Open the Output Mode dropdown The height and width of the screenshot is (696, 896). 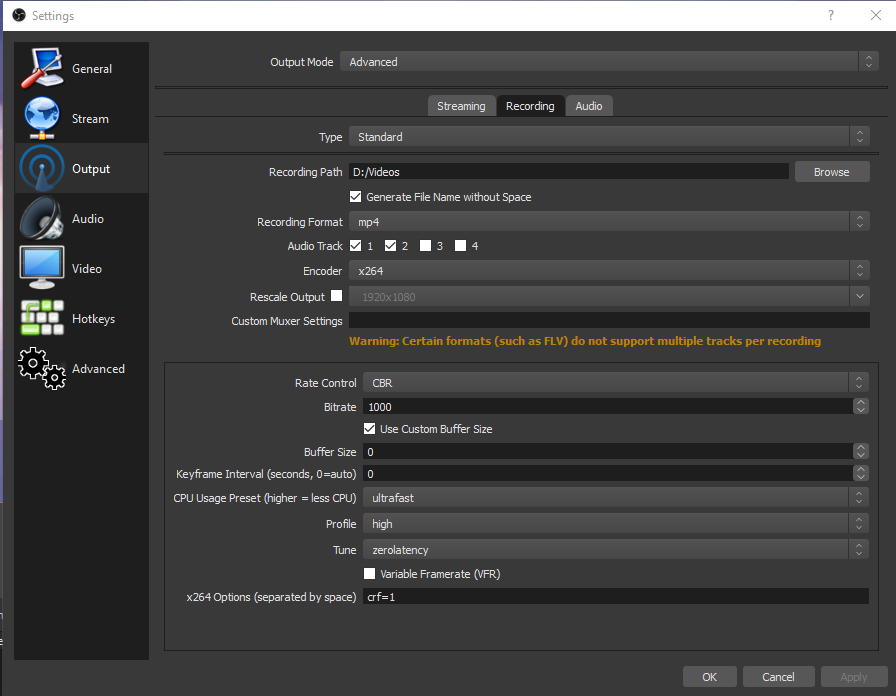(x=609, y=61)
